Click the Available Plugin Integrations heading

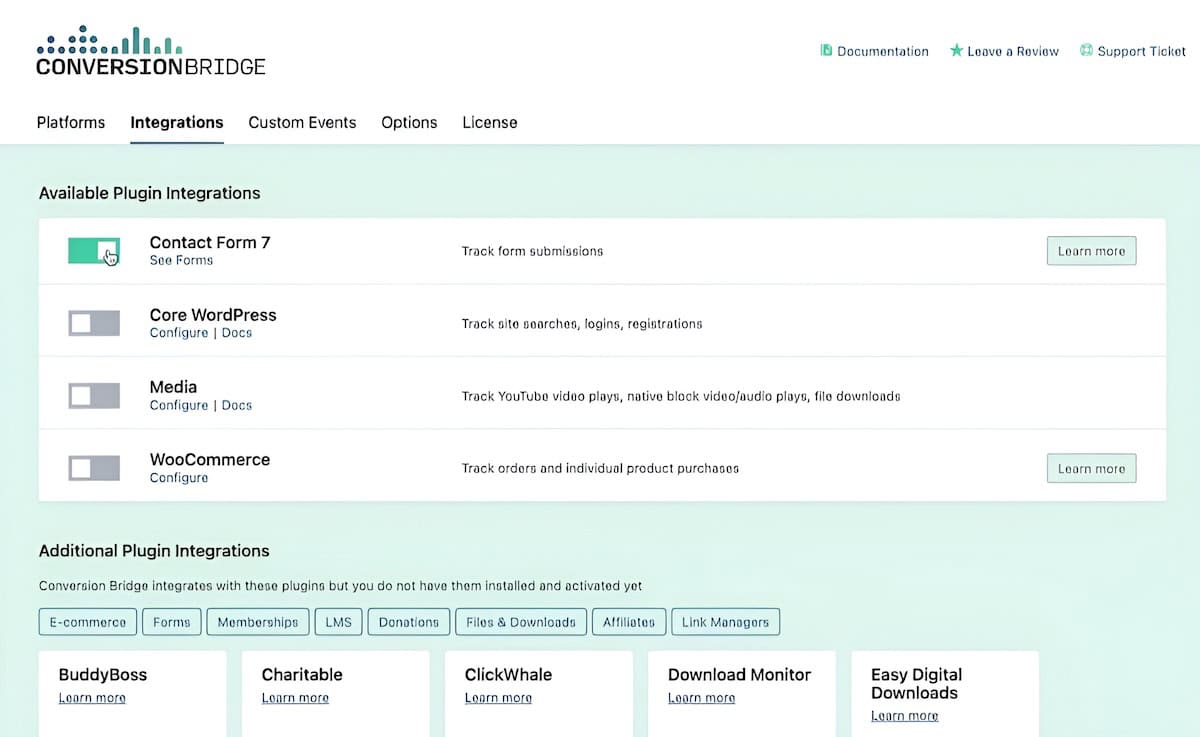[150, 193]
